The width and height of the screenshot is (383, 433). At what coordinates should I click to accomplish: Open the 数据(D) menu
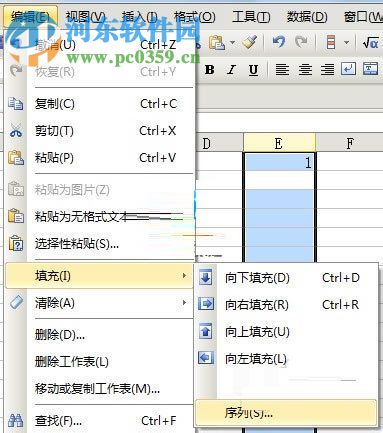point(307,16)
